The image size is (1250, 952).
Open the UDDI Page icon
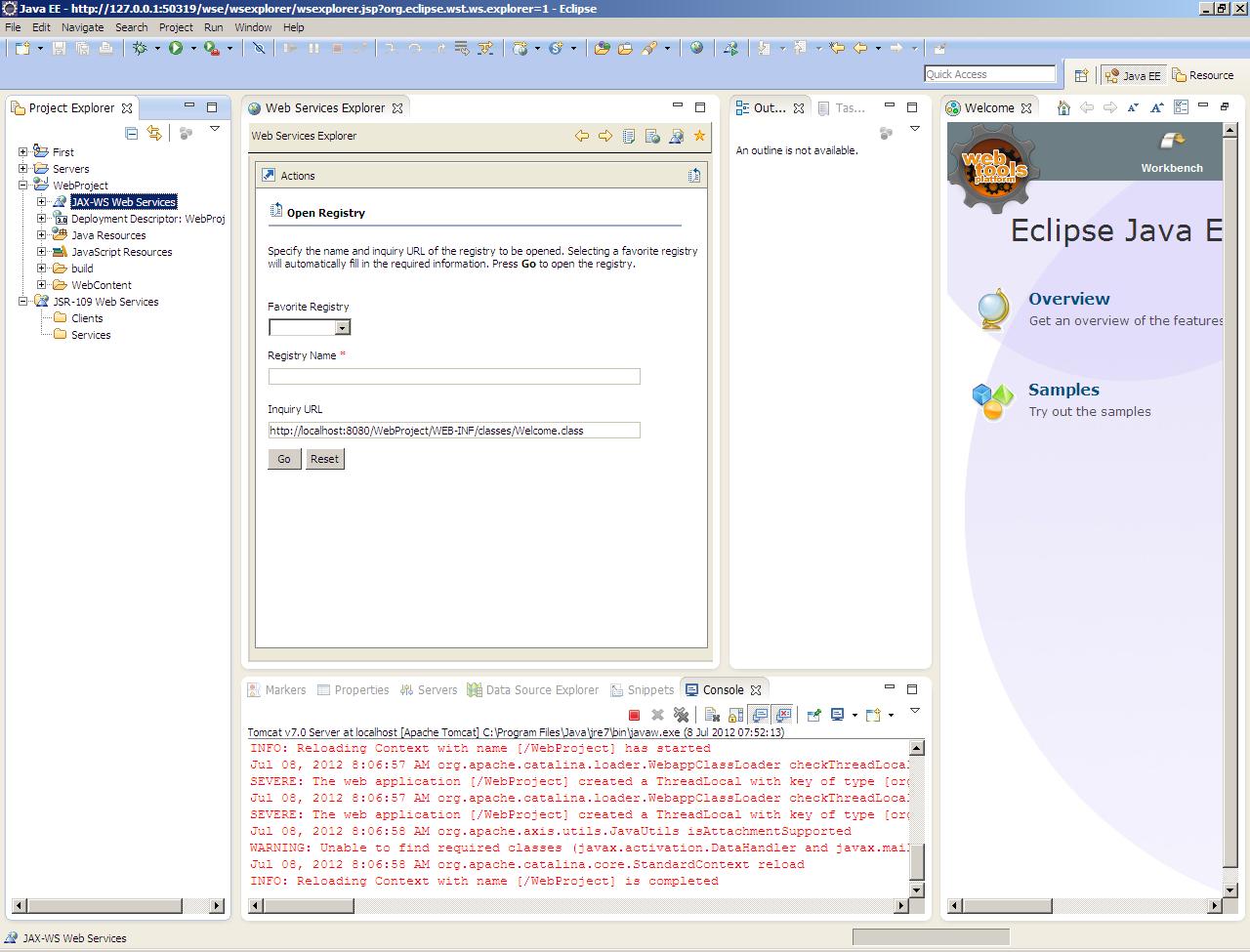(x=629, y=136)
